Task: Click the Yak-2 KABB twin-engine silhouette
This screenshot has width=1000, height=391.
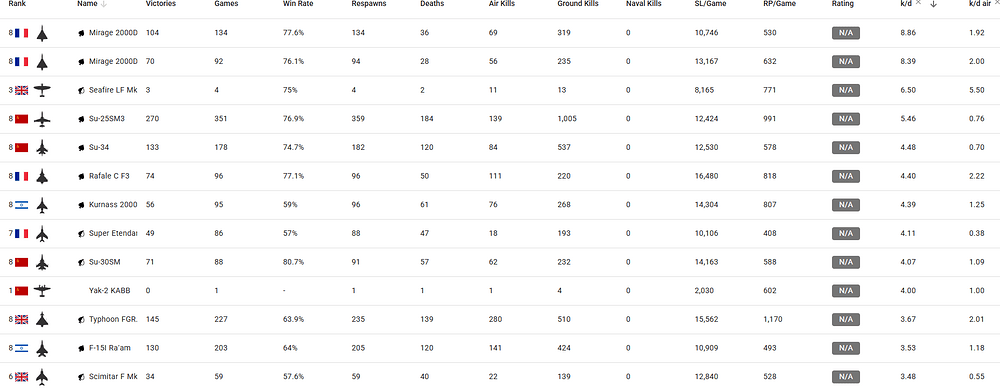Action: (x=42, y=291)
